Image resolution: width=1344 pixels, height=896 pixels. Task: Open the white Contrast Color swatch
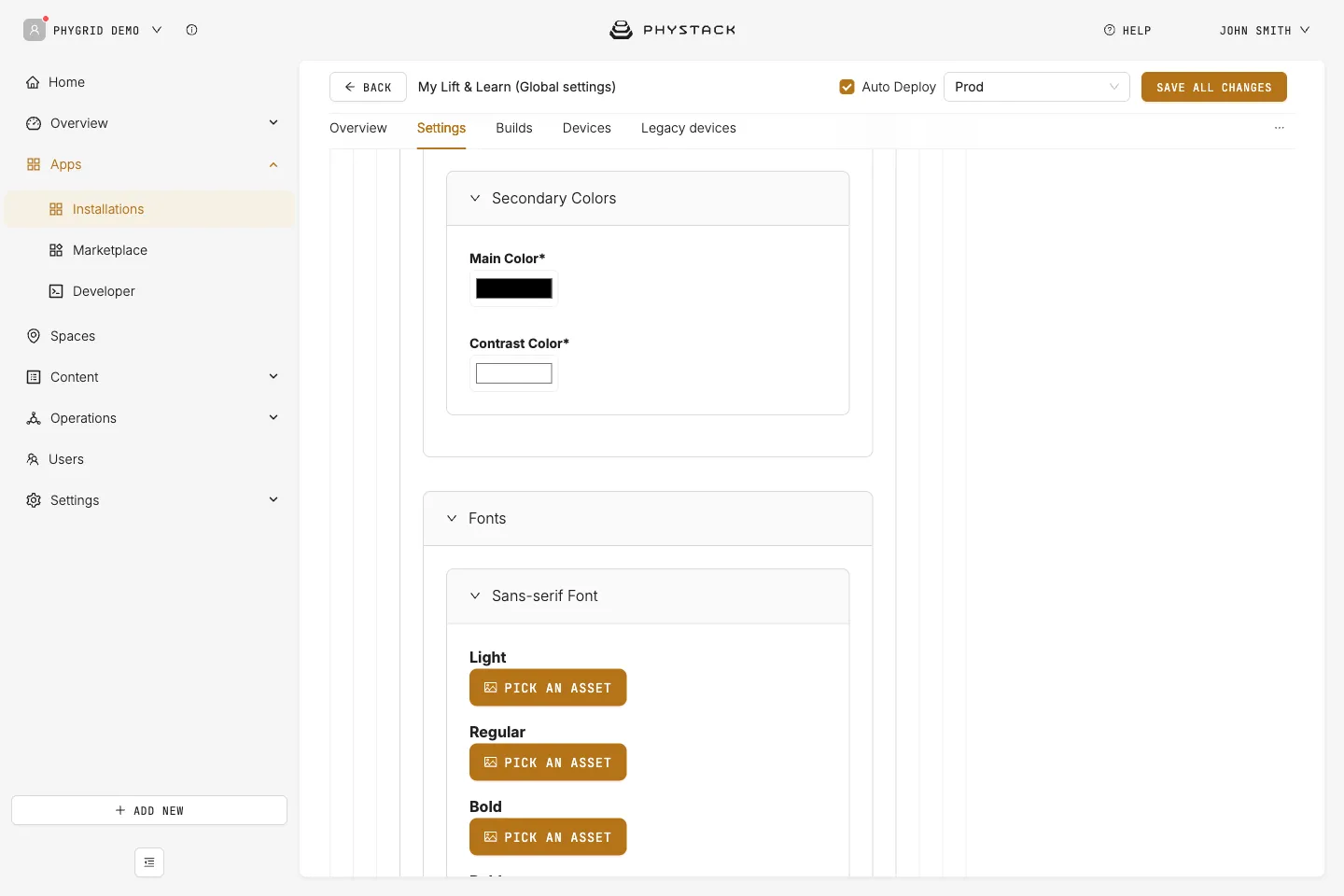click(x=514, y=373)
